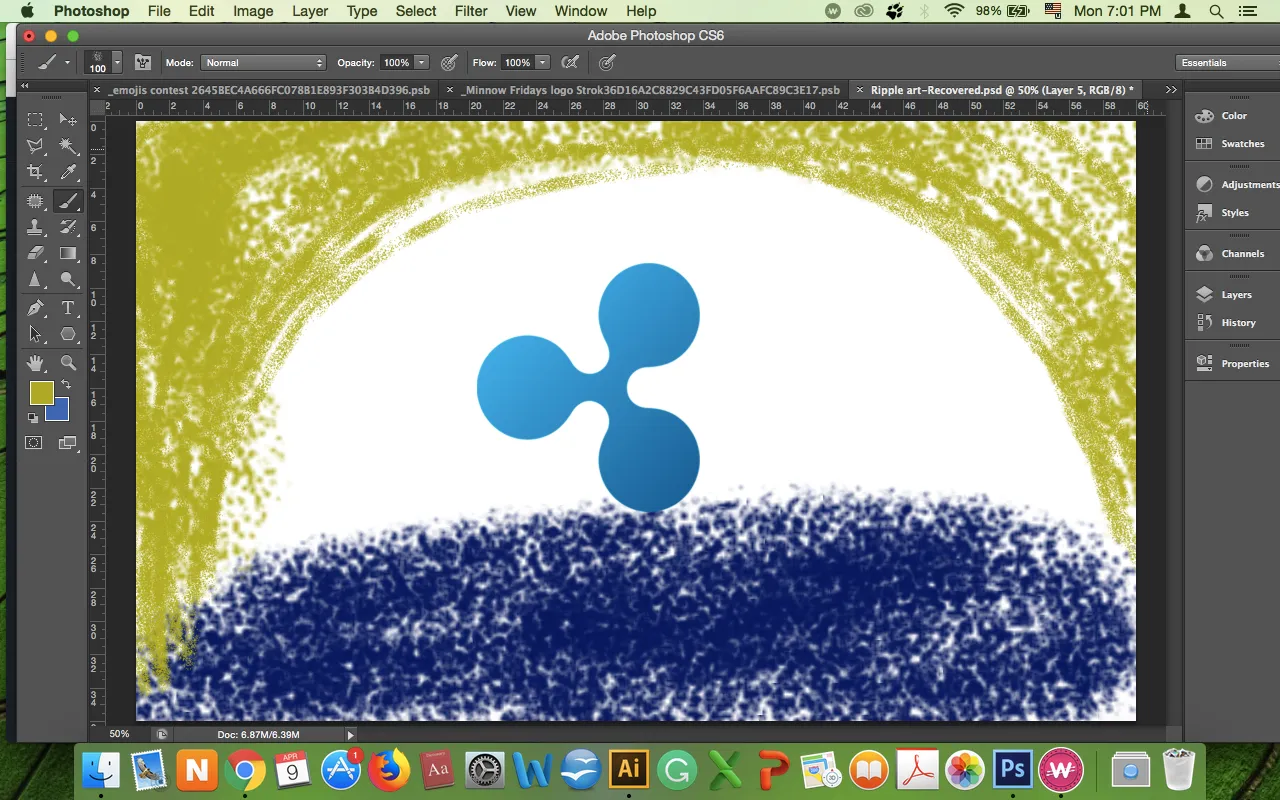The height and width of the screenshot is (800, 1280).
Task: Click the Flow value field
Action: pyautogui.click(x=517, y=62)
